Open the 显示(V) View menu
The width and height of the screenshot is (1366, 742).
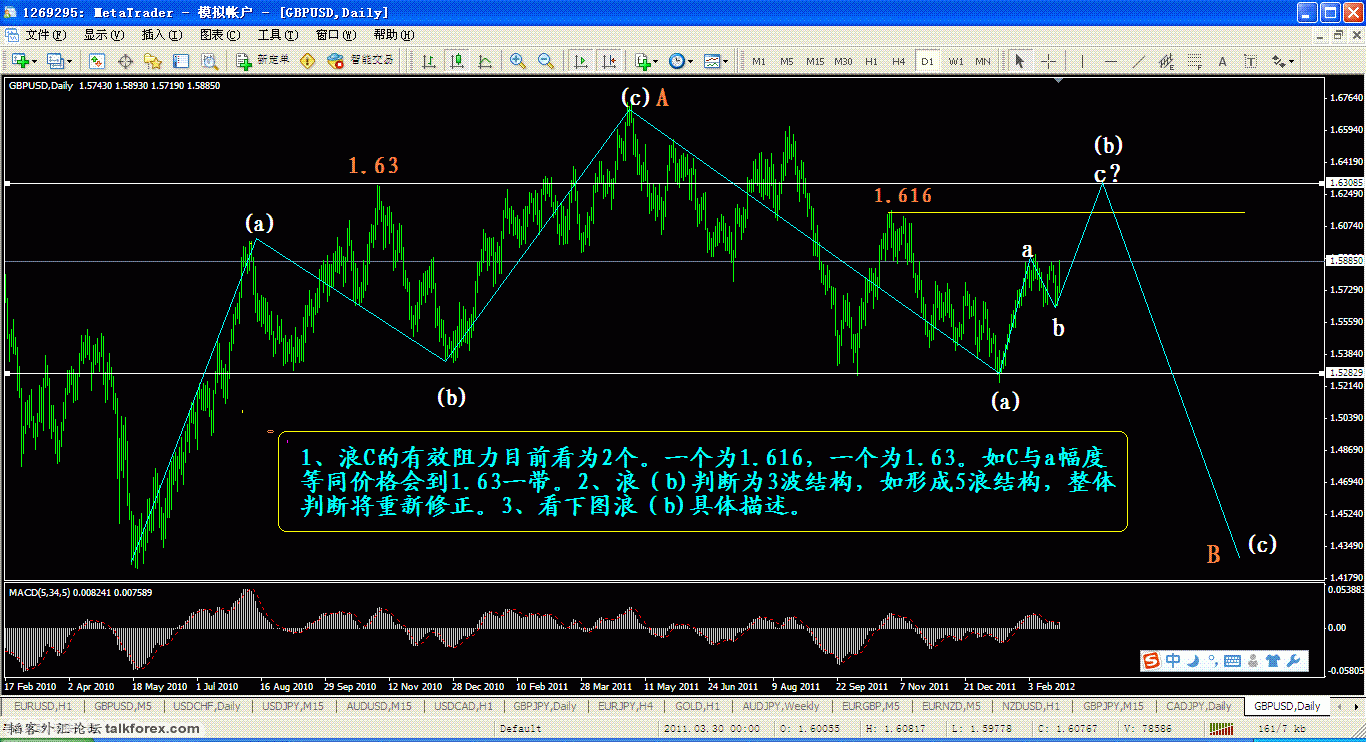click(x=104, y=34)
